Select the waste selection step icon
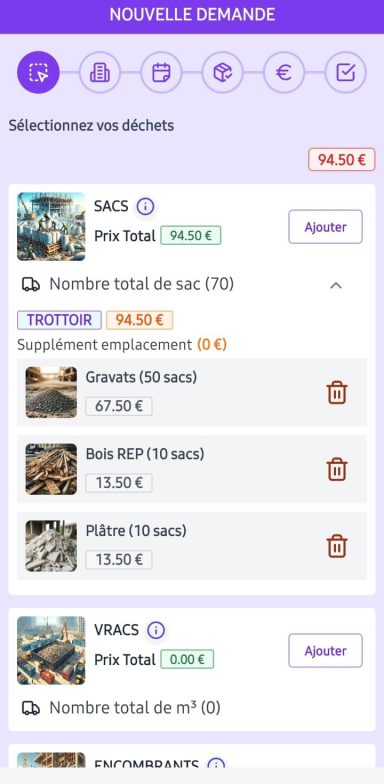This screenshot has height=784, width=384. [38, 72]
